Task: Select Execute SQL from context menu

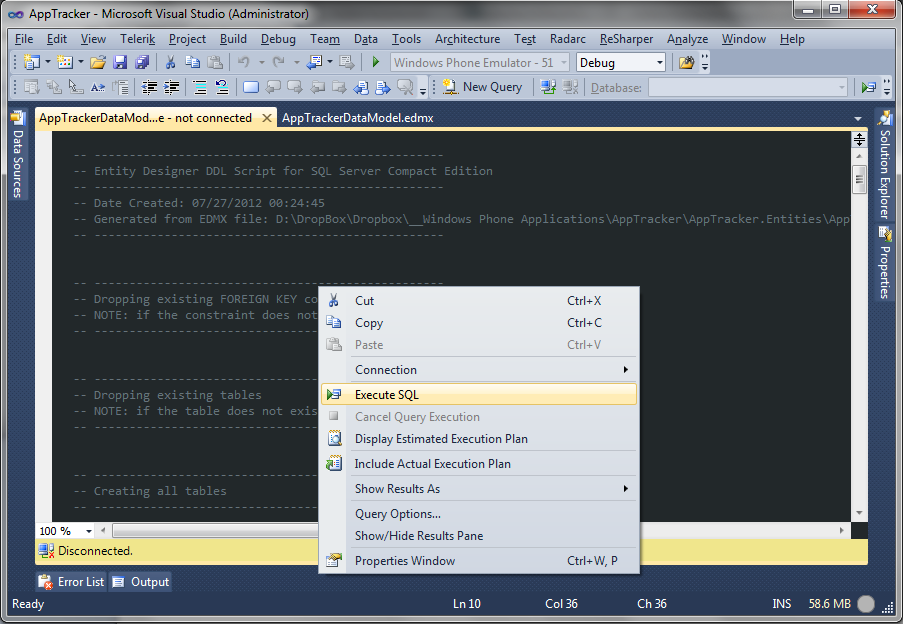Action: pos(479,395)
